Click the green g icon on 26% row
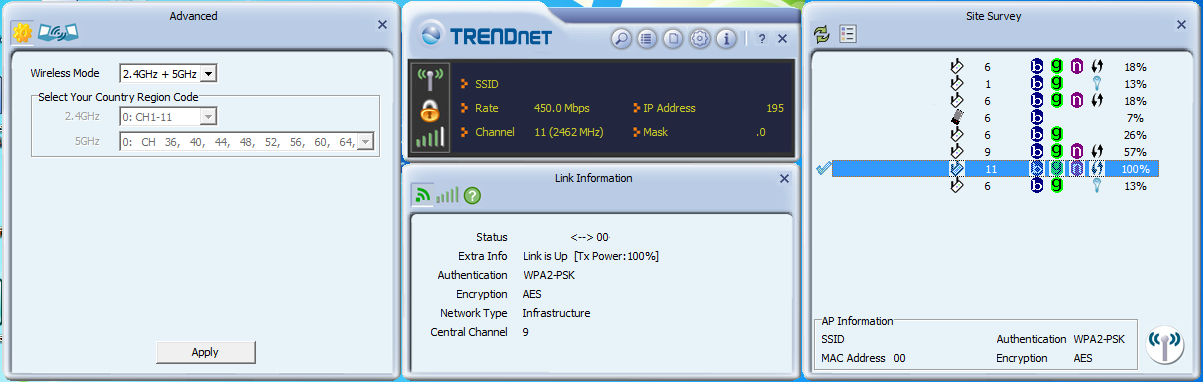This screenshot has height=382, width=1203. tap(1056, 135)
